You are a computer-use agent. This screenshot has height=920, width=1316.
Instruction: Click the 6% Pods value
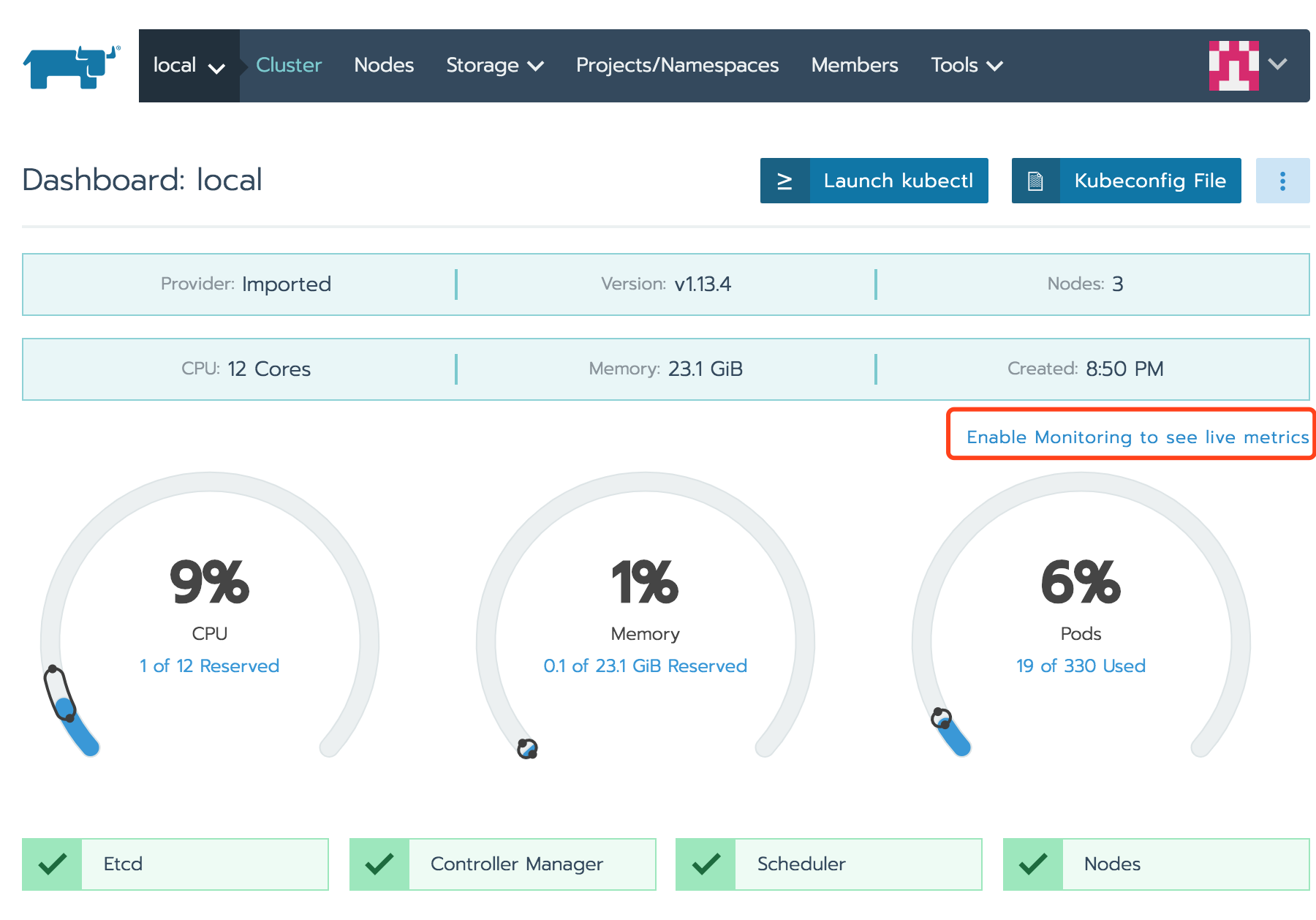[x=1081, y=583]
